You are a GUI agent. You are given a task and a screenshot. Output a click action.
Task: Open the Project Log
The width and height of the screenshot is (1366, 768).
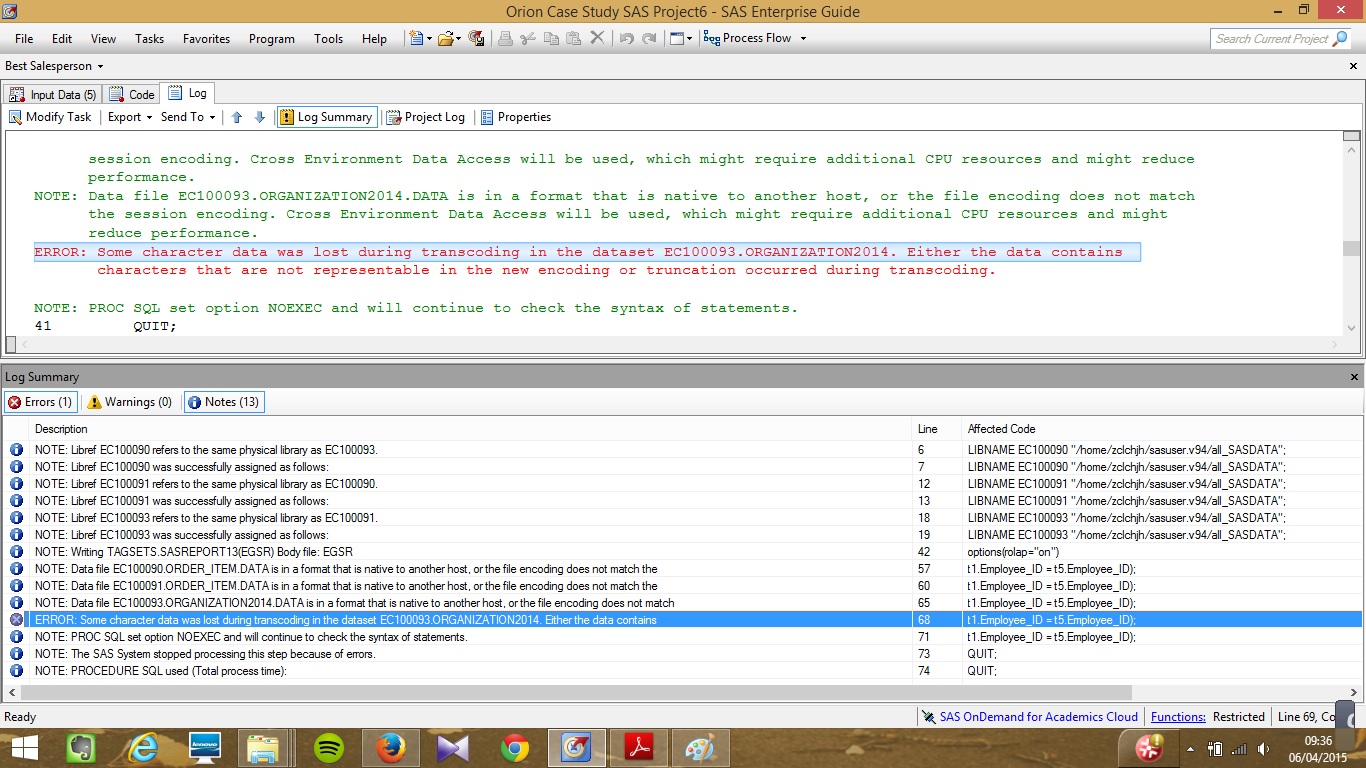point(426,117)
